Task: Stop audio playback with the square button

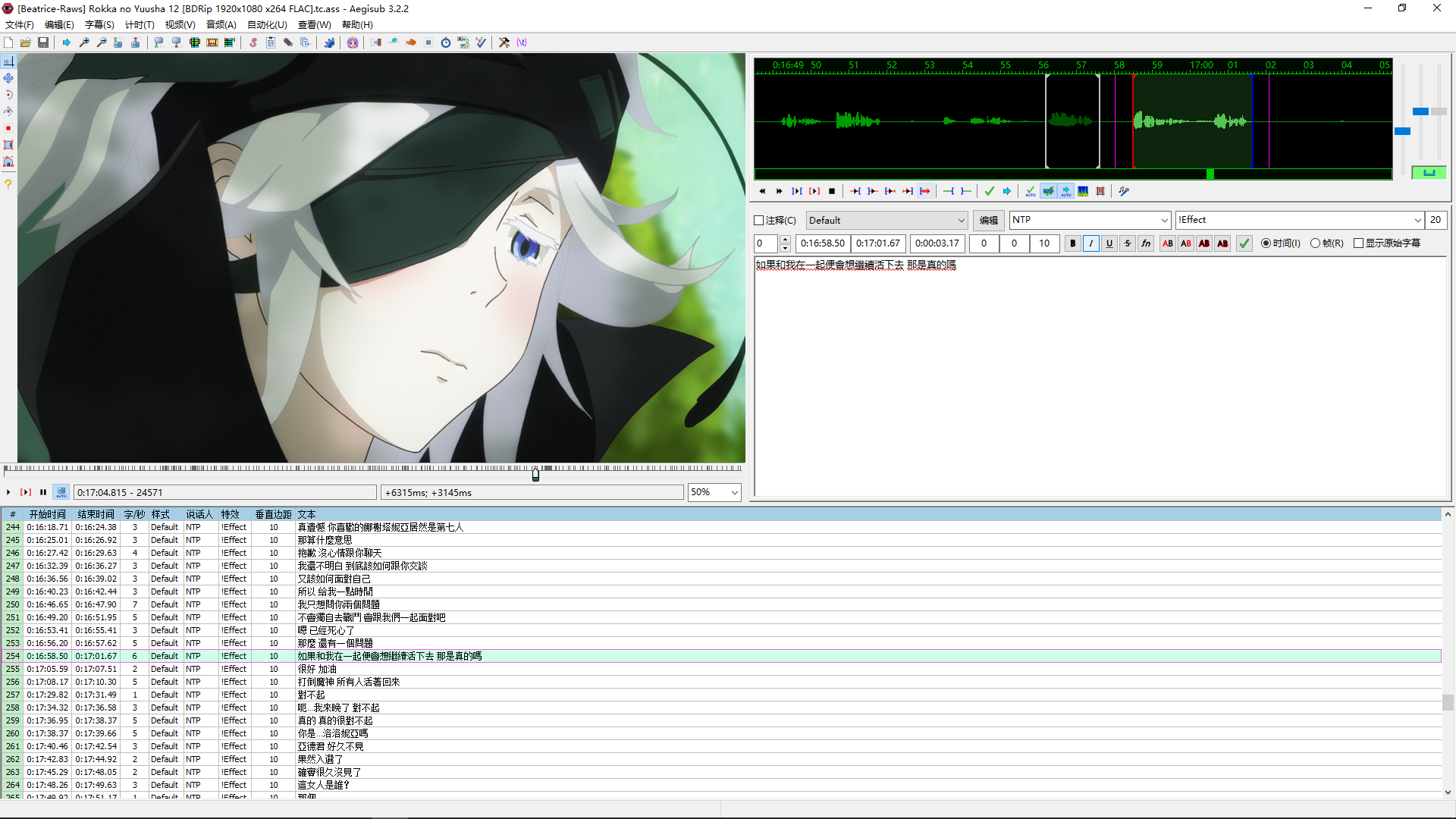Action: click(x=832, y=191)
